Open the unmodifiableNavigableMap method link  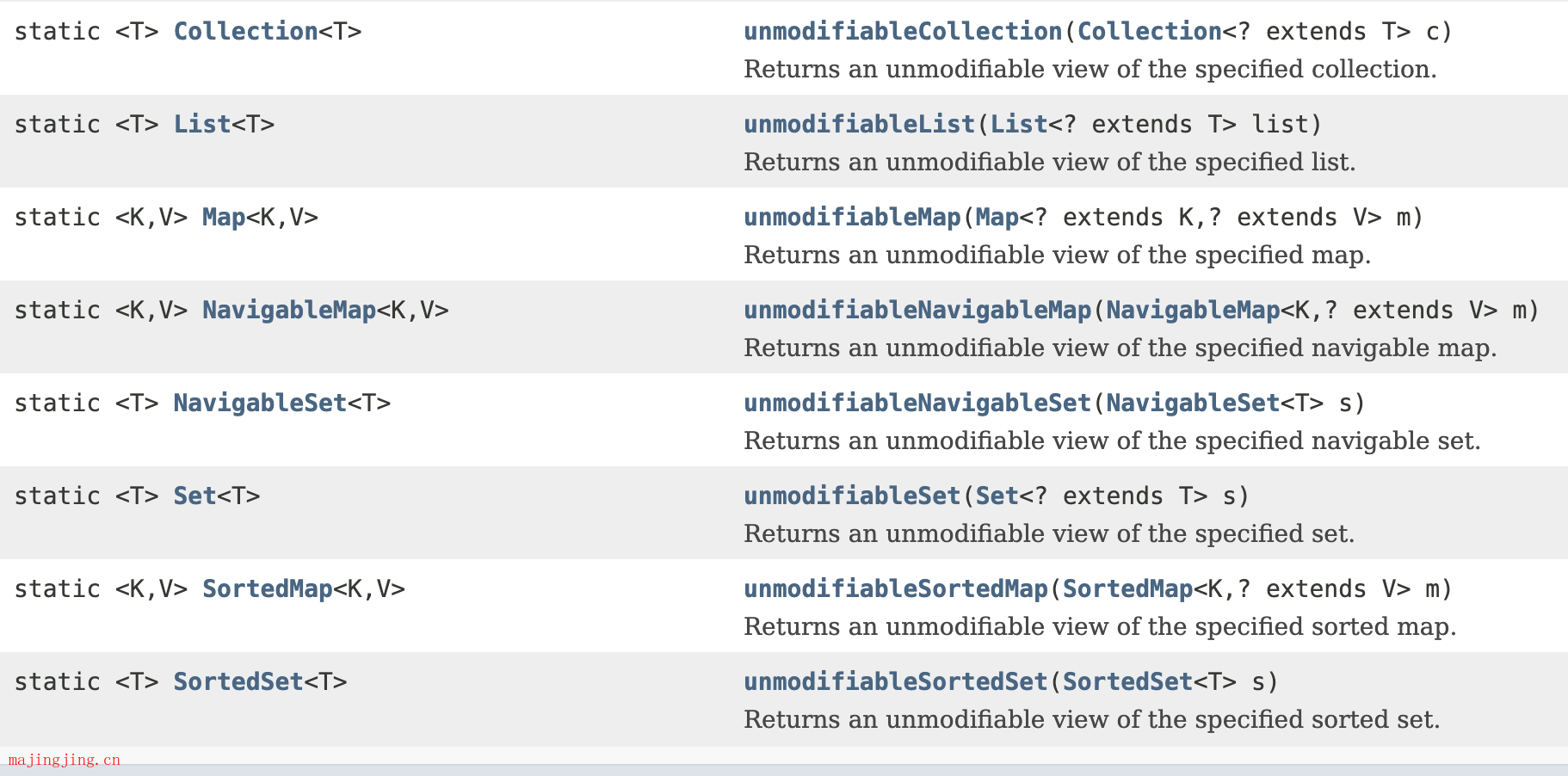click(917, 310)
